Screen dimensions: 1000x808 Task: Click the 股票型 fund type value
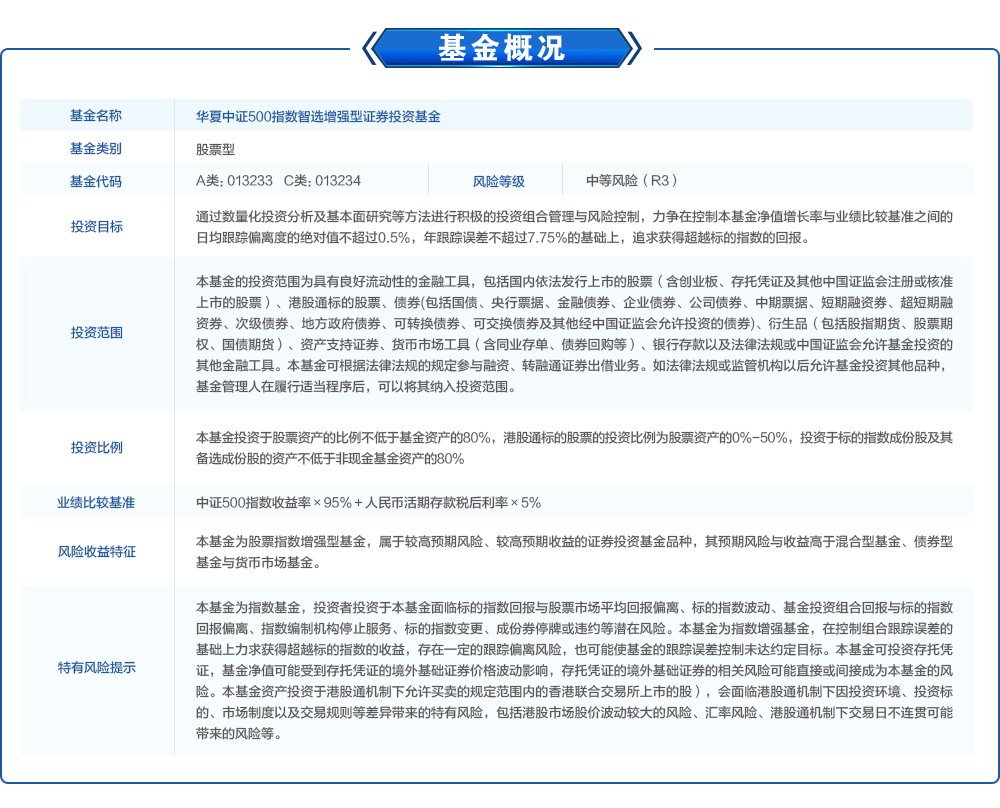click(215, 149)
